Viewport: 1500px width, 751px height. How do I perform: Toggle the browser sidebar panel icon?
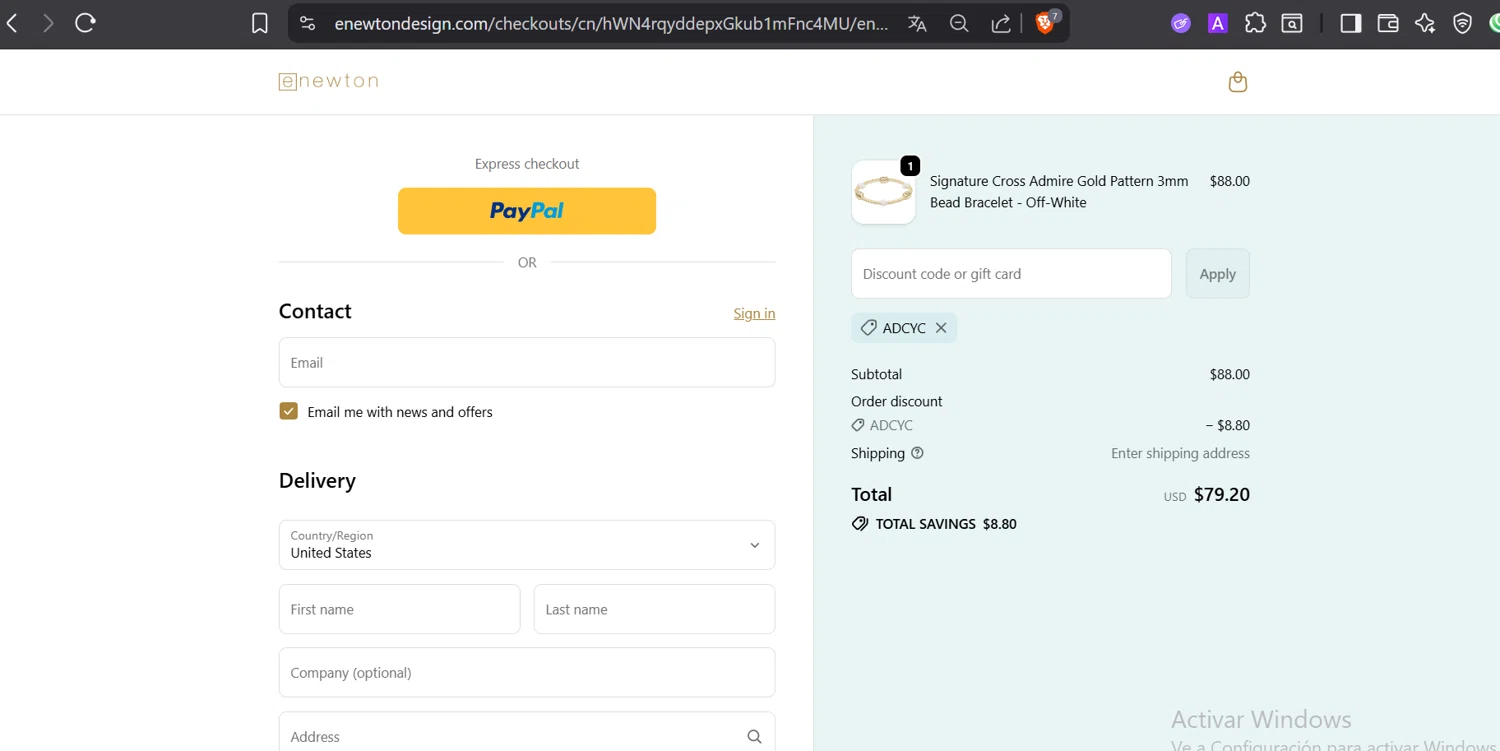(x=1351, y=23)
